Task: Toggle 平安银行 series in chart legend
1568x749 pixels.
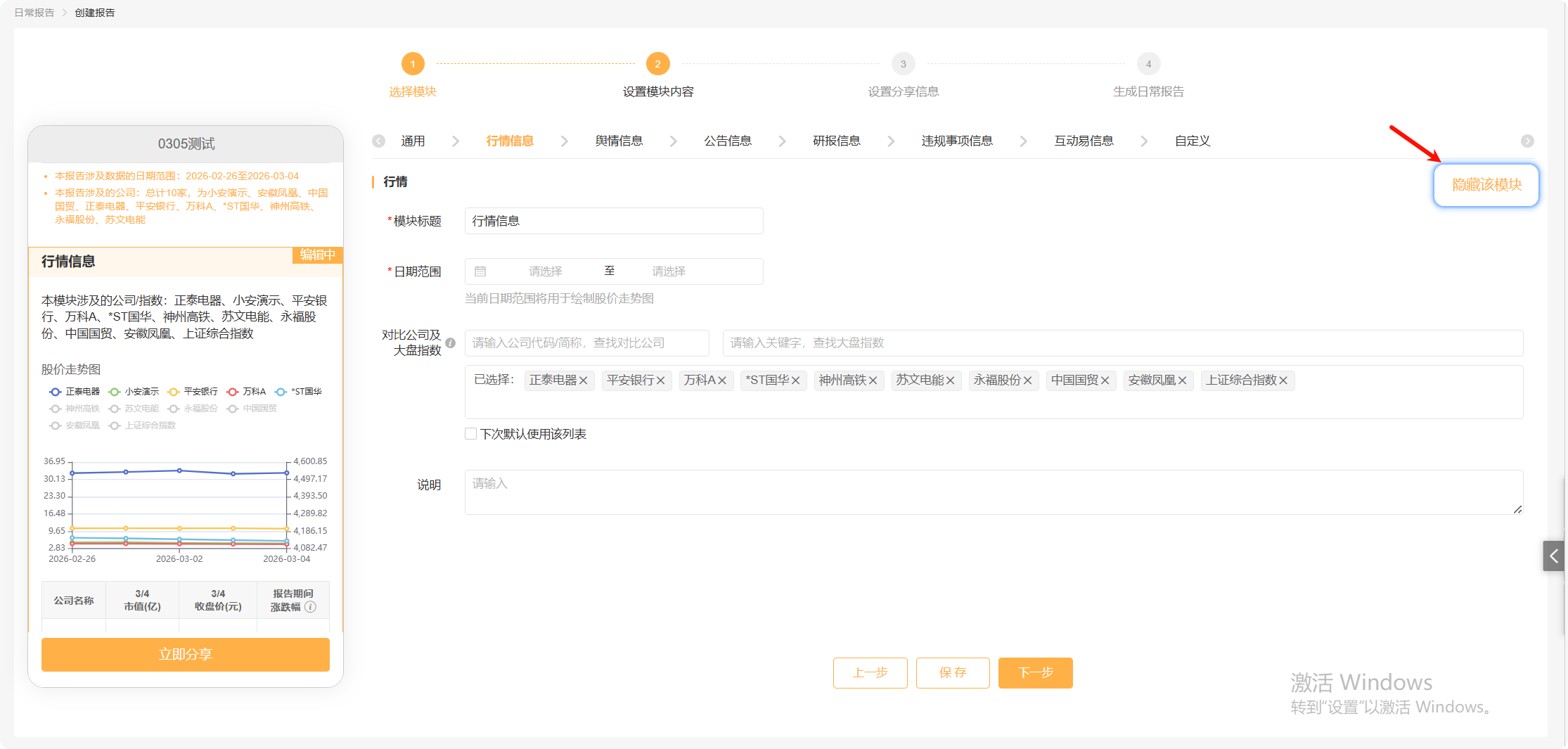Action: [193, 392]
